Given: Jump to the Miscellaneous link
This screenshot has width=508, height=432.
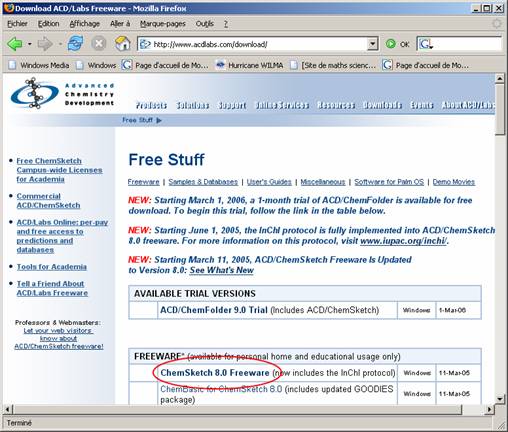Looking at the screenshot, I should click(323, 182).
